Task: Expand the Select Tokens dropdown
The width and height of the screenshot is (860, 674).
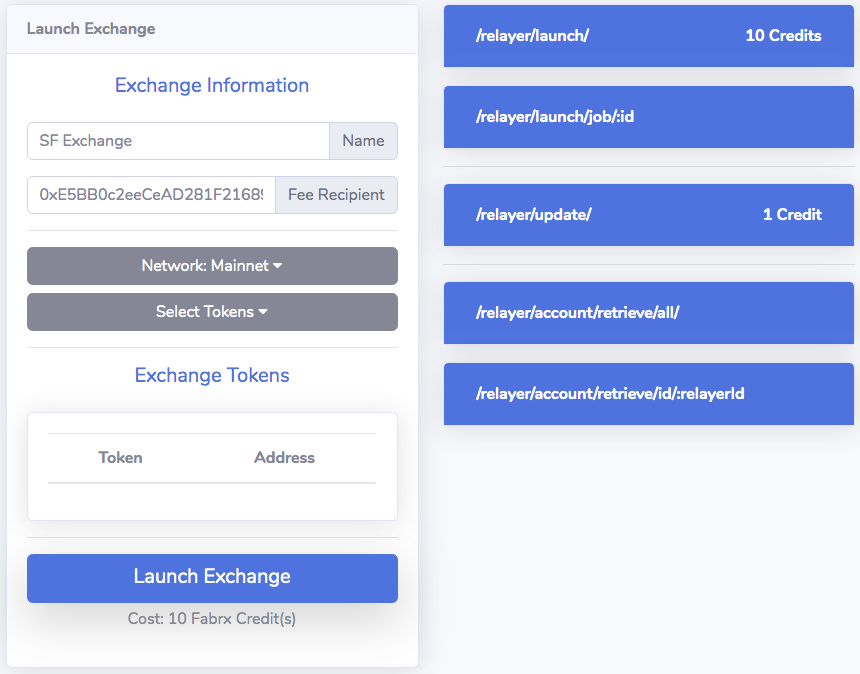Action: click(212, 312)
